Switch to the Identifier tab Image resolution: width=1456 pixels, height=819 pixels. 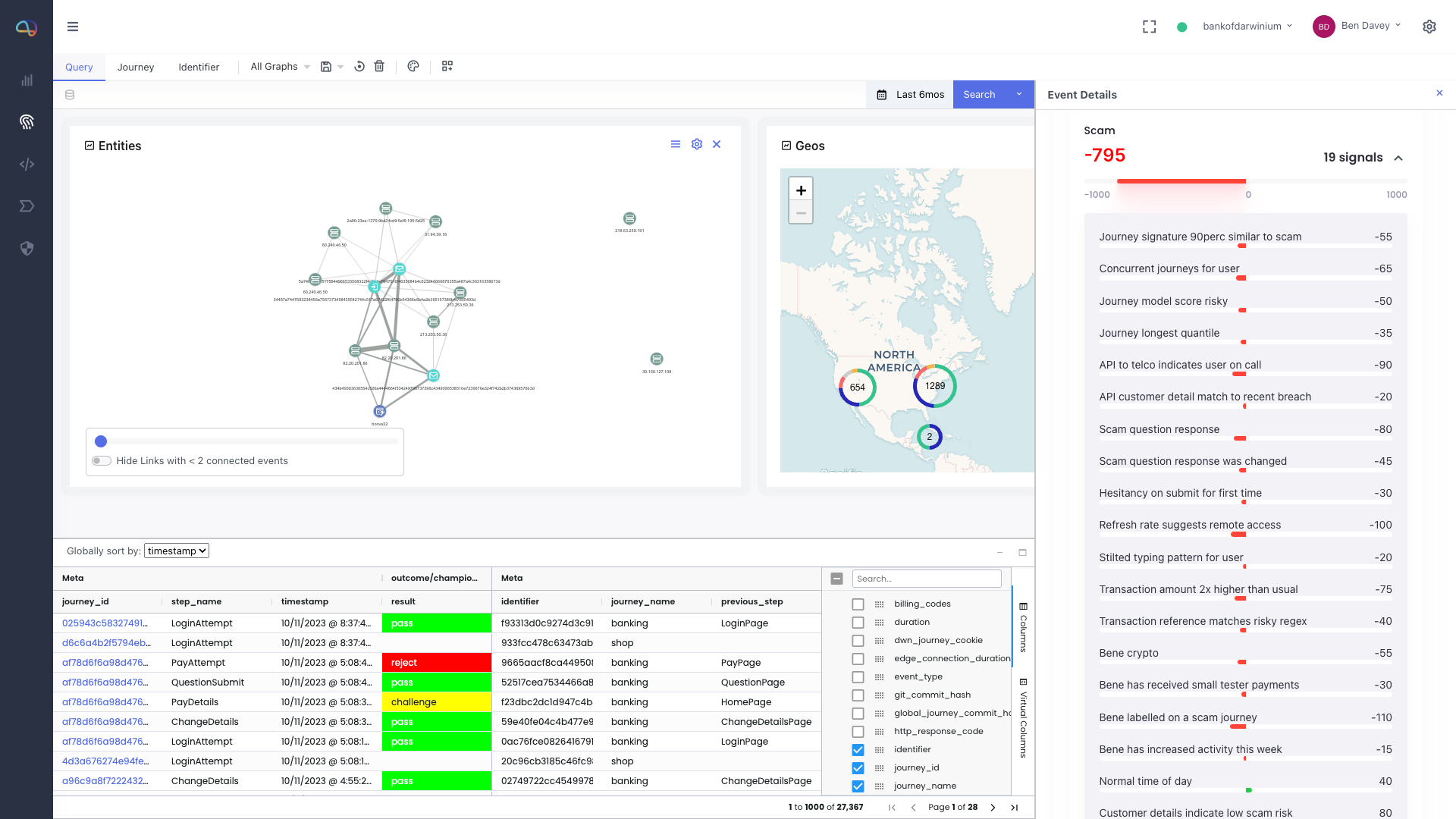tap(199, 67)
